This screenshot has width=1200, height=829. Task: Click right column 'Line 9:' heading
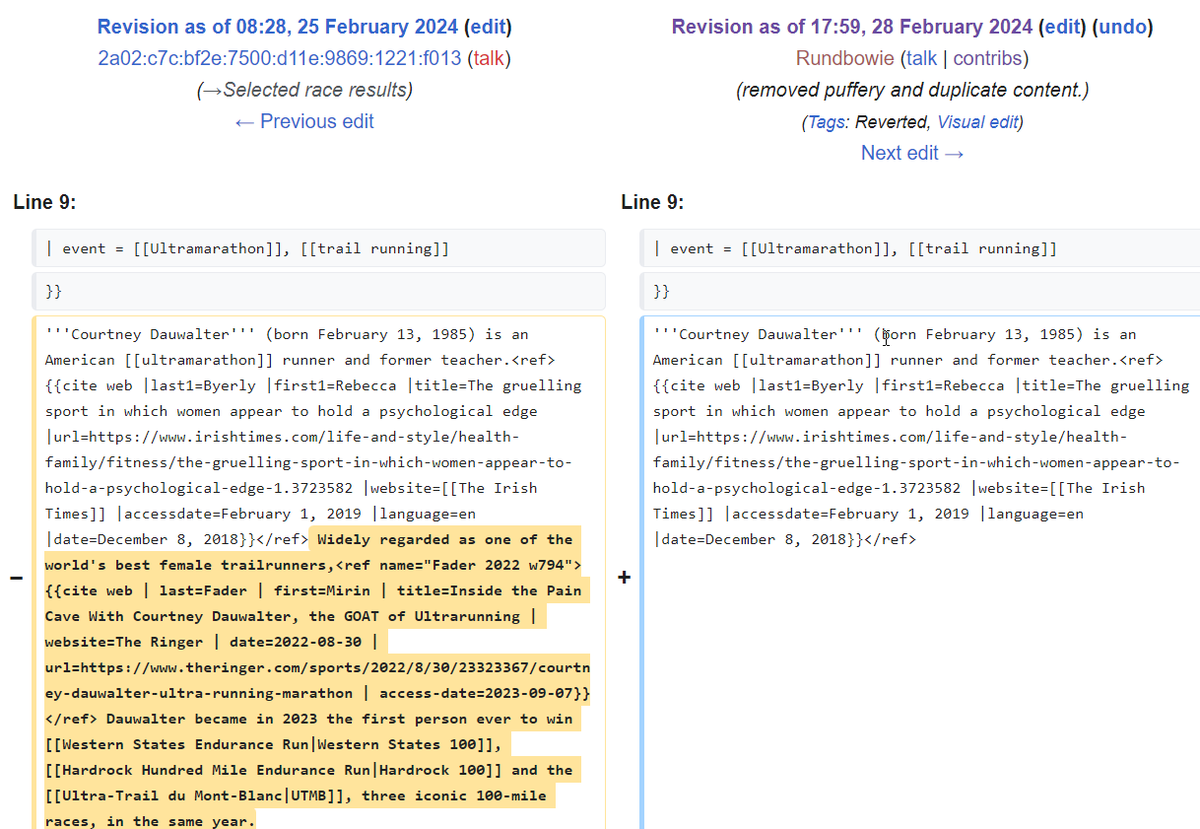click(653, 202)
